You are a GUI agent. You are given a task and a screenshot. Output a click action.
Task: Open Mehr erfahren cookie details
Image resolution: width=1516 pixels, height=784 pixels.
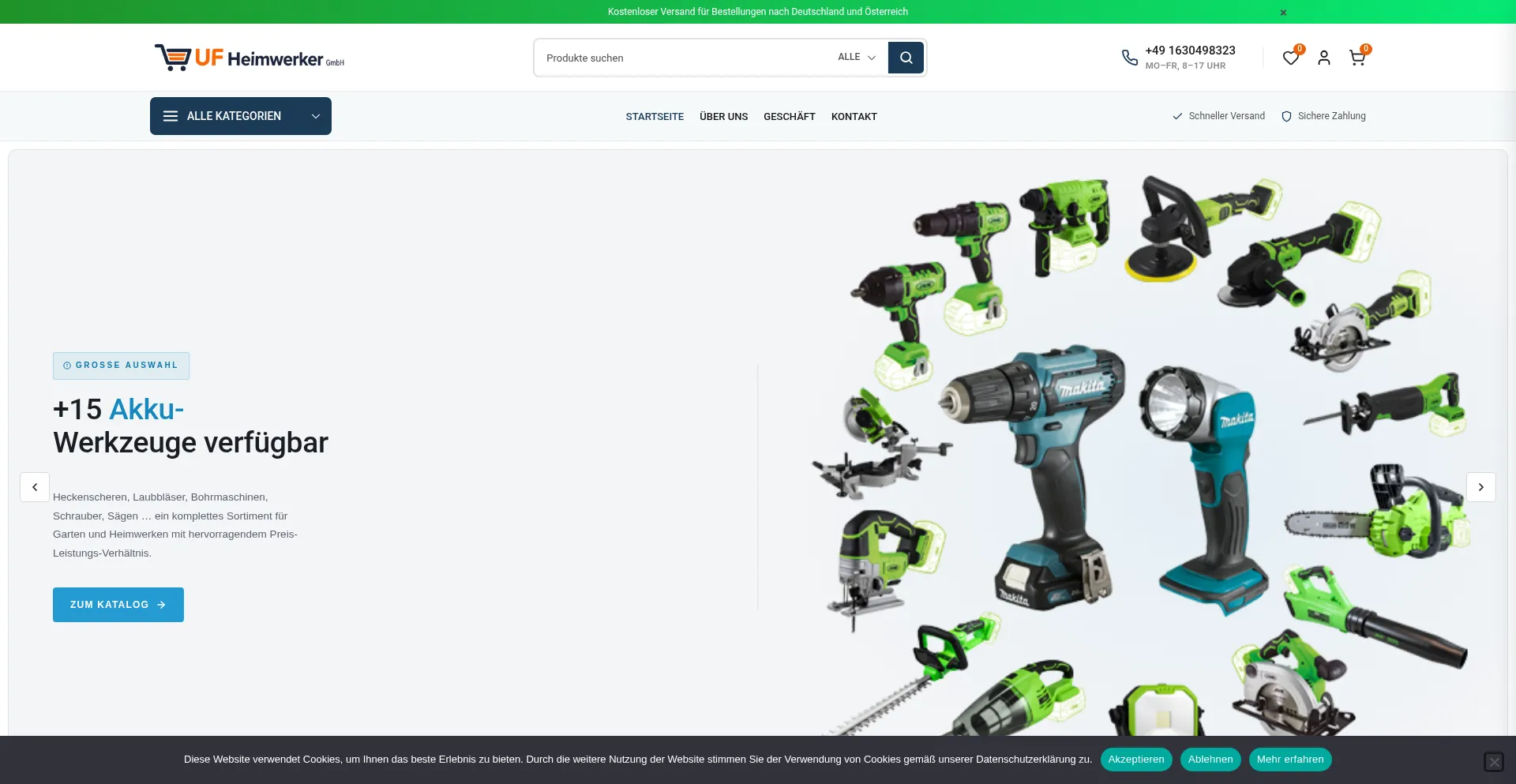1290,760
